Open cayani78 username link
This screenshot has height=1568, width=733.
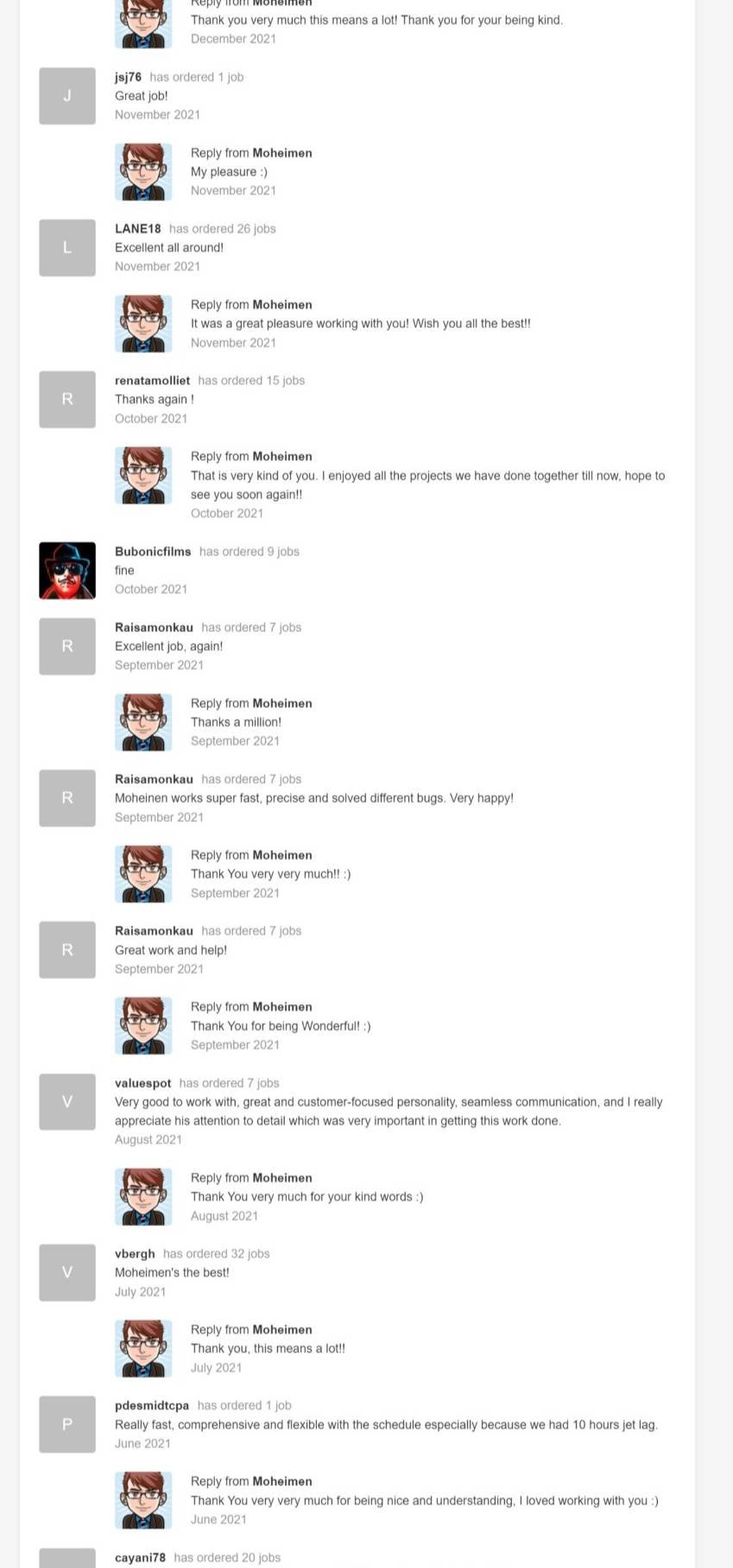140,1558
